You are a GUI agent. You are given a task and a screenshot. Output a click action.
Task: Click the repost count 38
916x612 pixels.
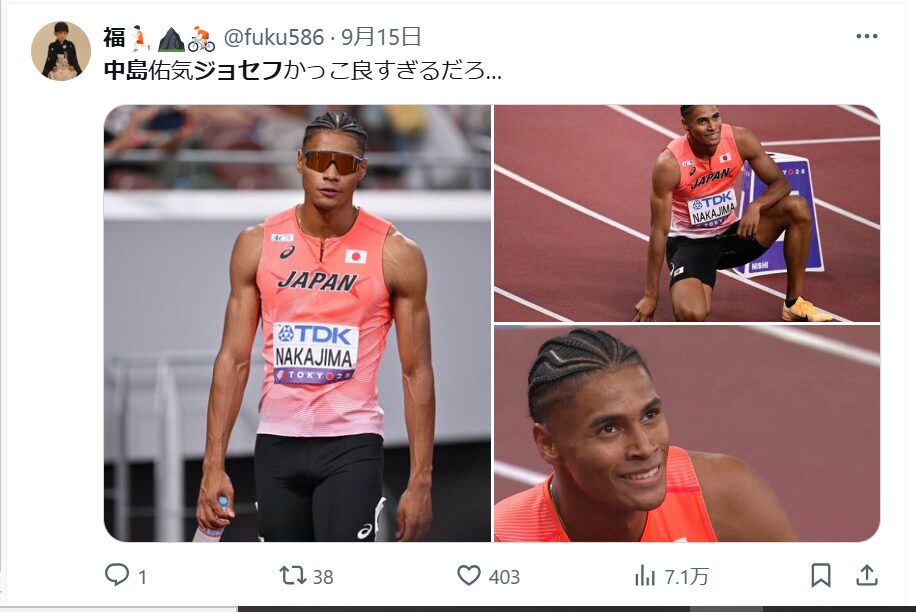[322, 577]
